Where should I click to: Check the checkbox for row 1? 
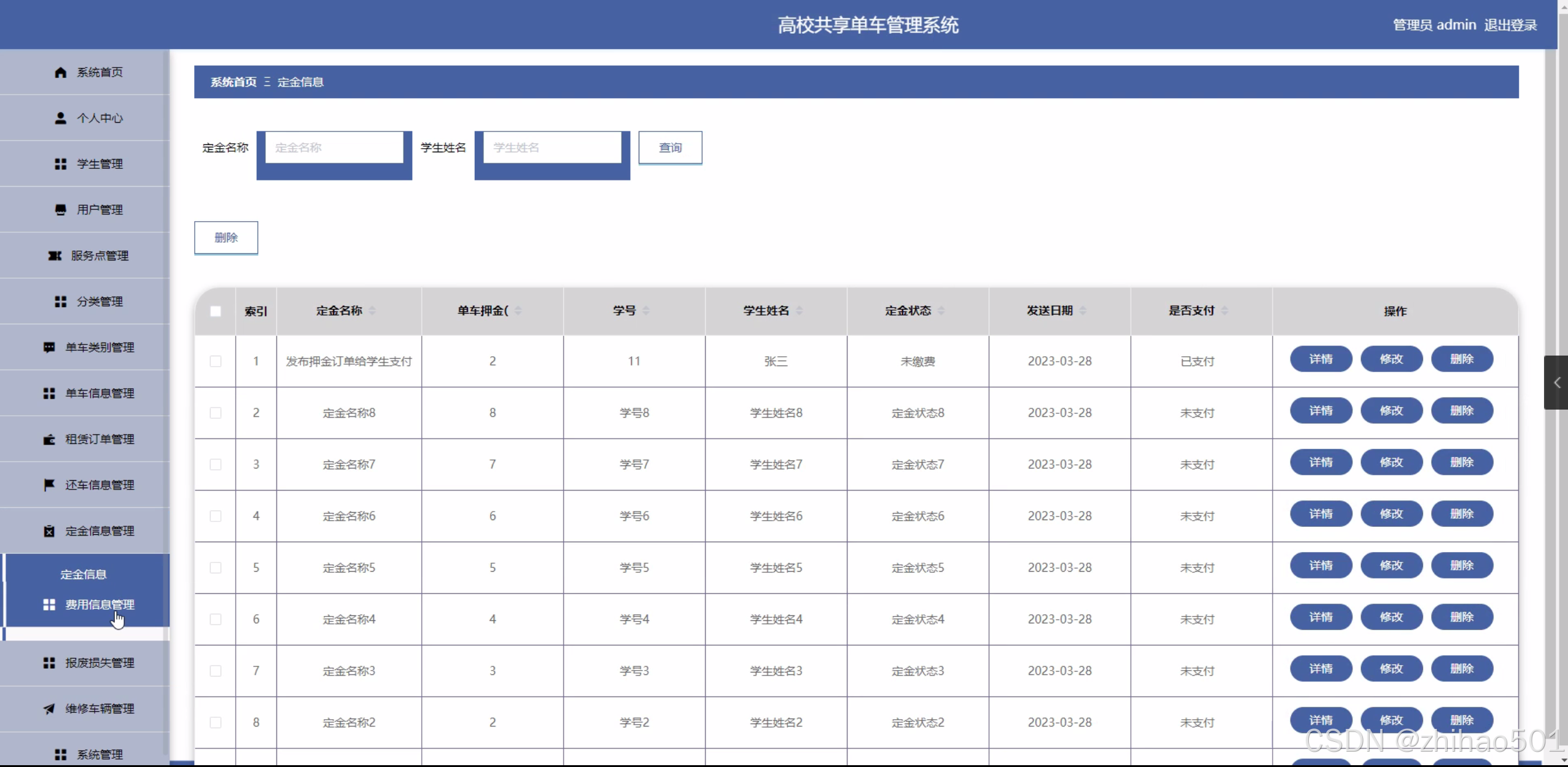[x=216, y=361]
